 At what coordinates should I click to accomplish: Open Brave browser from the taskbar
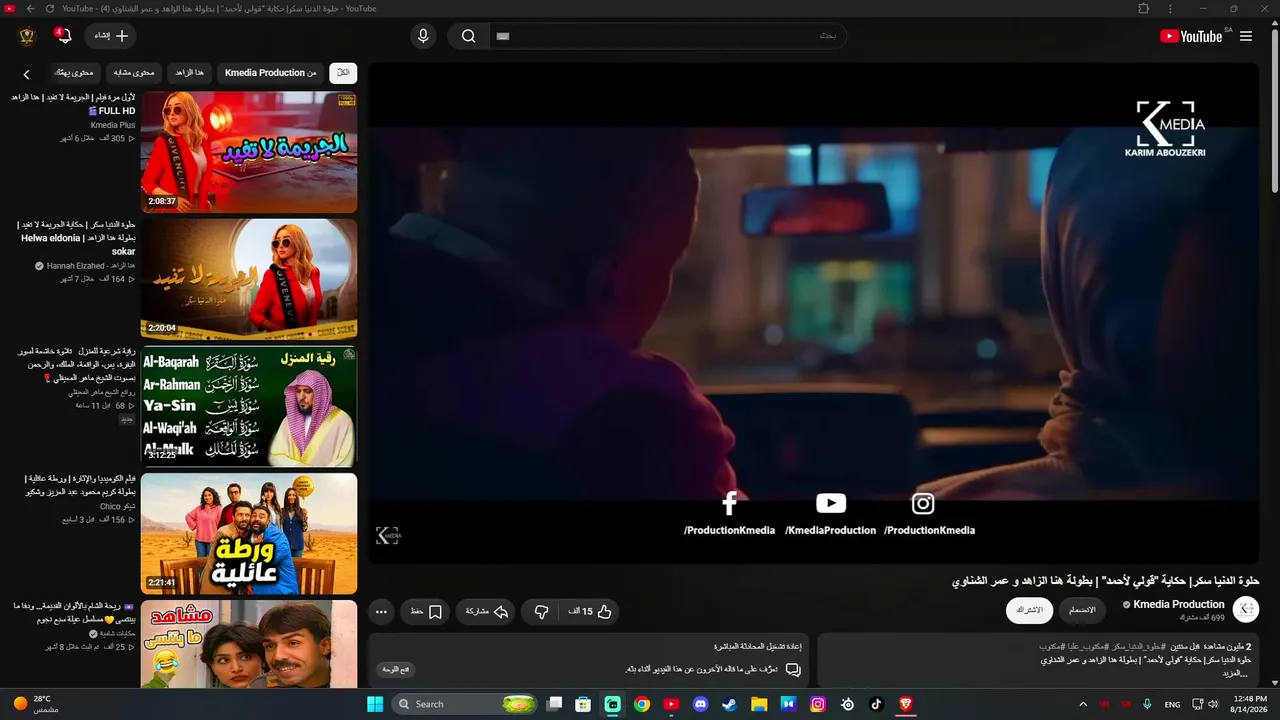(x=906, y=704)
